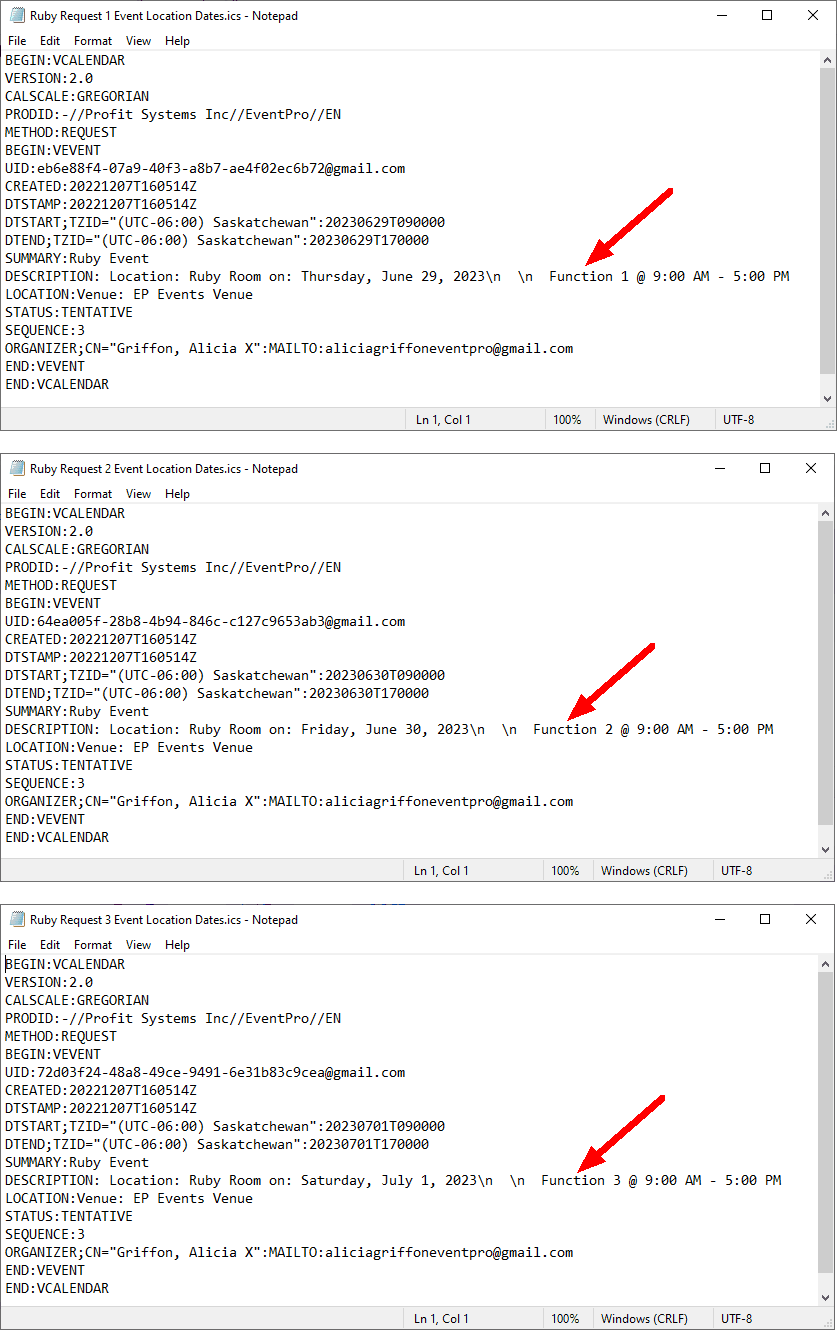Click 'UTF-8' in Ruby Request 1 status bar

[739, 420]
